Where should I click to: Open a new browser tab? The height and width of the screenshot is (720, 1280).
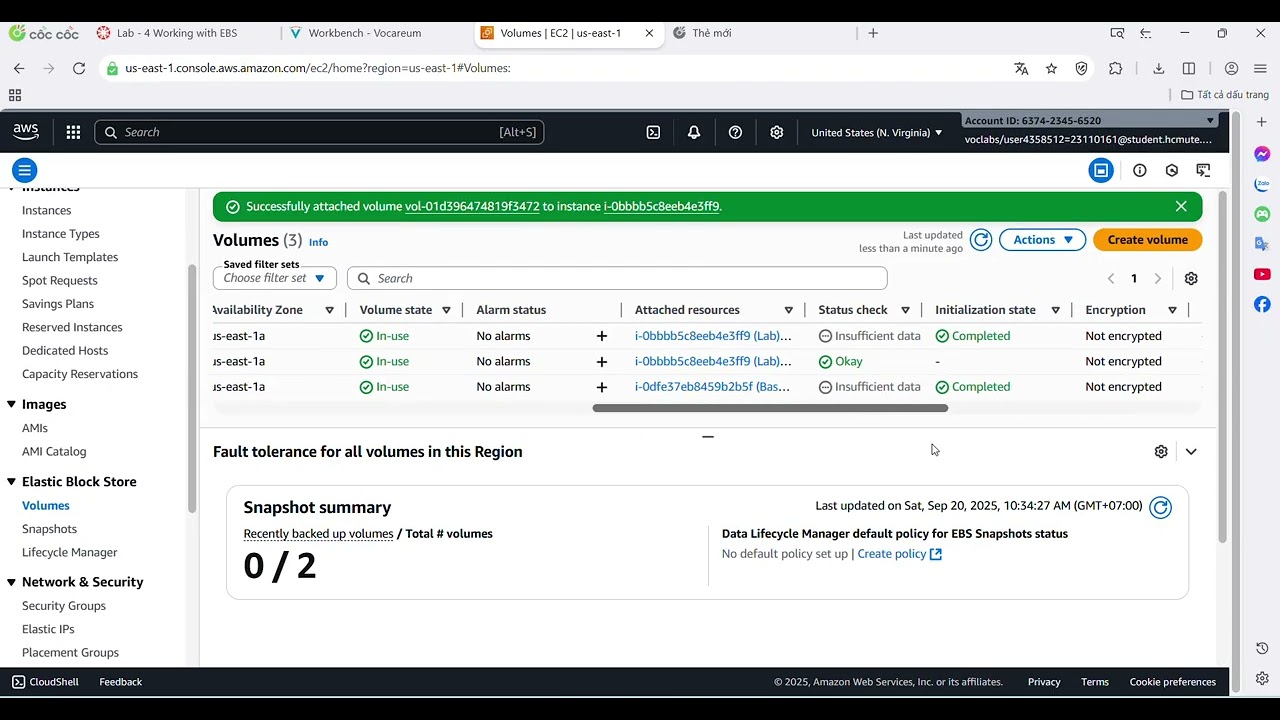[x=873, y=33]
